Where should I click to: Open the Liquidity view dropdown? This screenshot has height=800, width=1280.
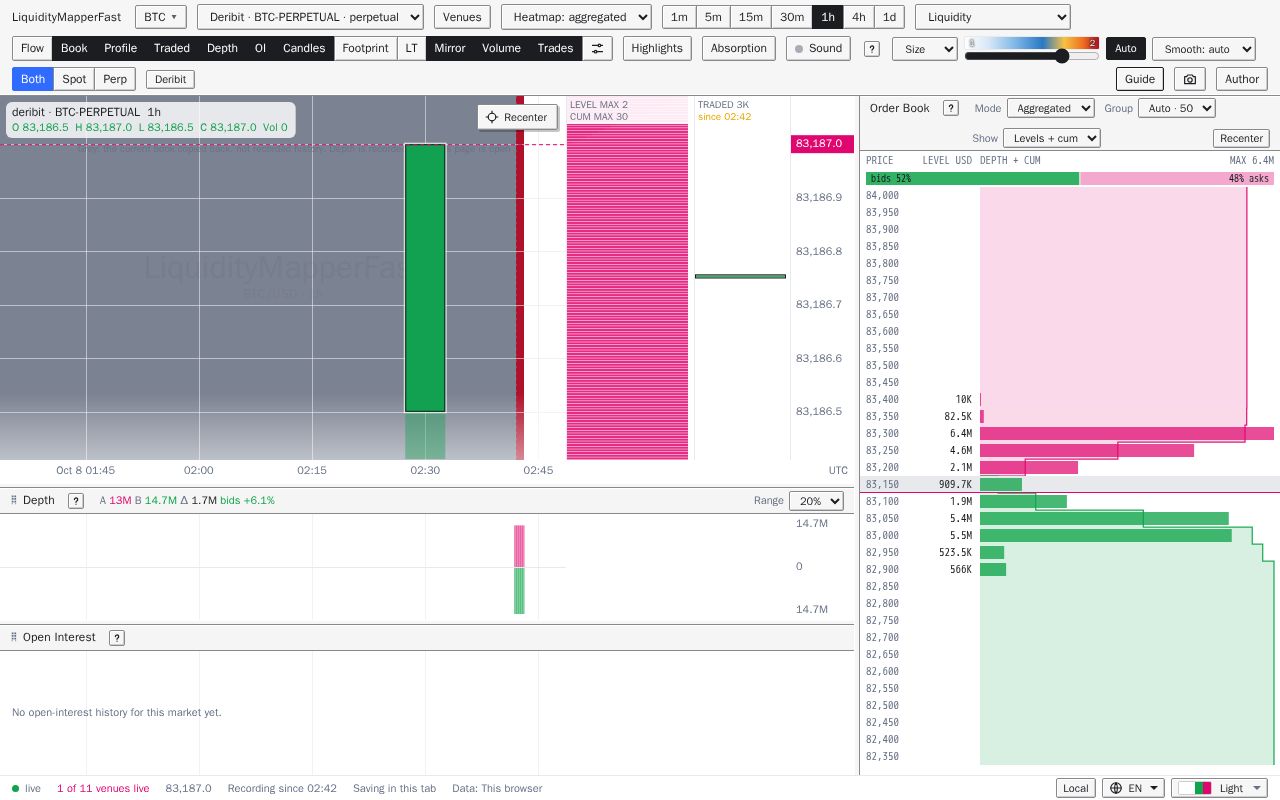coord(992,17)
